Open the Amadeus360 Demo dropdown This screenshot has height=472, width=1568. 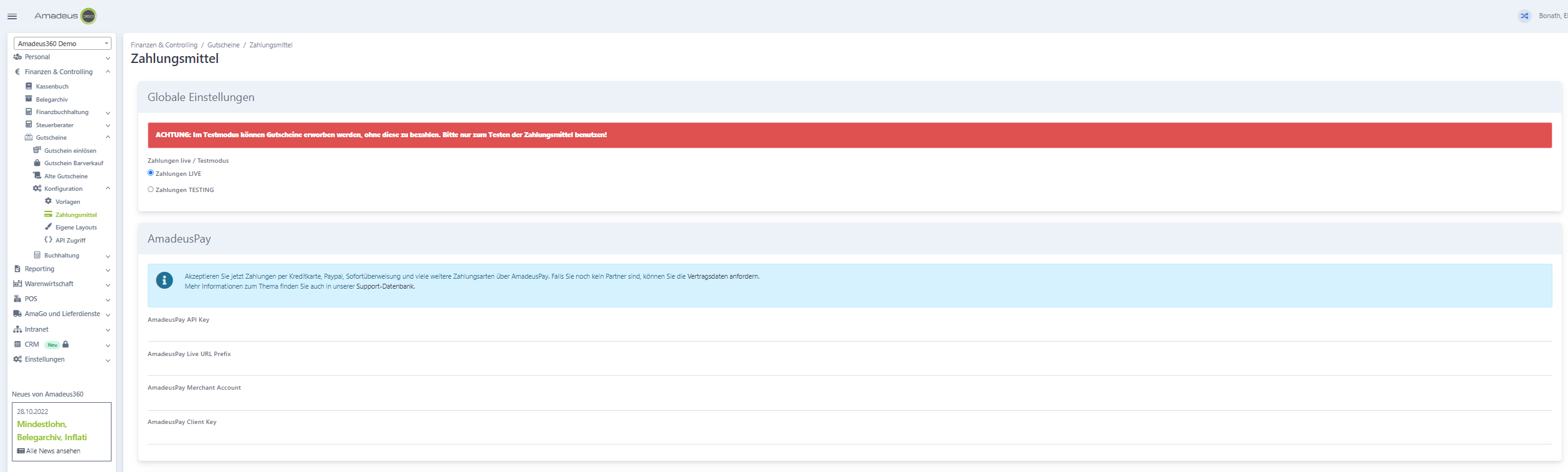click(x=62, y=44)
